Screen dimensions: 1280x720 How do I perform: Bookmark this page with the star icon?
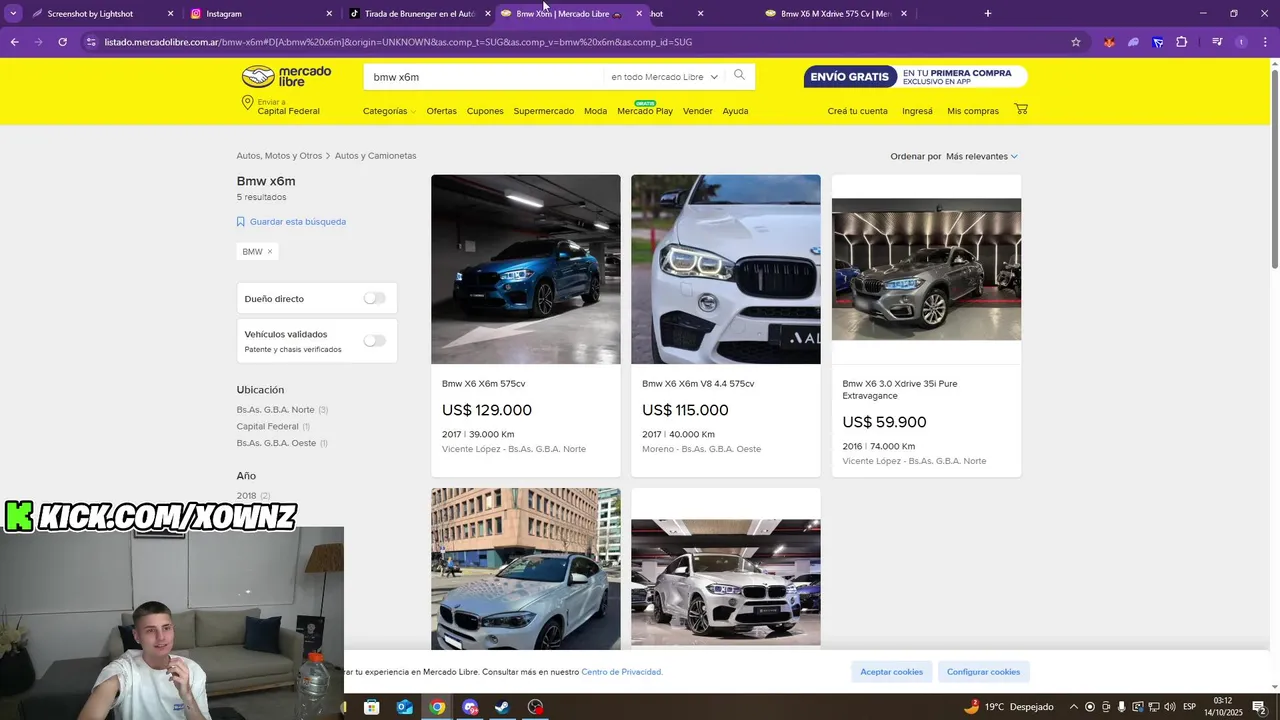[x=1076, y=42]
